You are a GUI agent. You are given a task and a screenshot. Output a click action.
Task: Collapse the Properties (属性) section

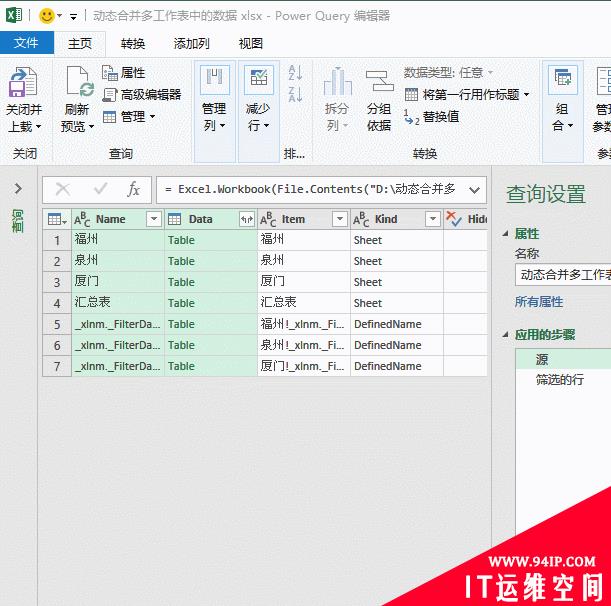tap(506, 234)
